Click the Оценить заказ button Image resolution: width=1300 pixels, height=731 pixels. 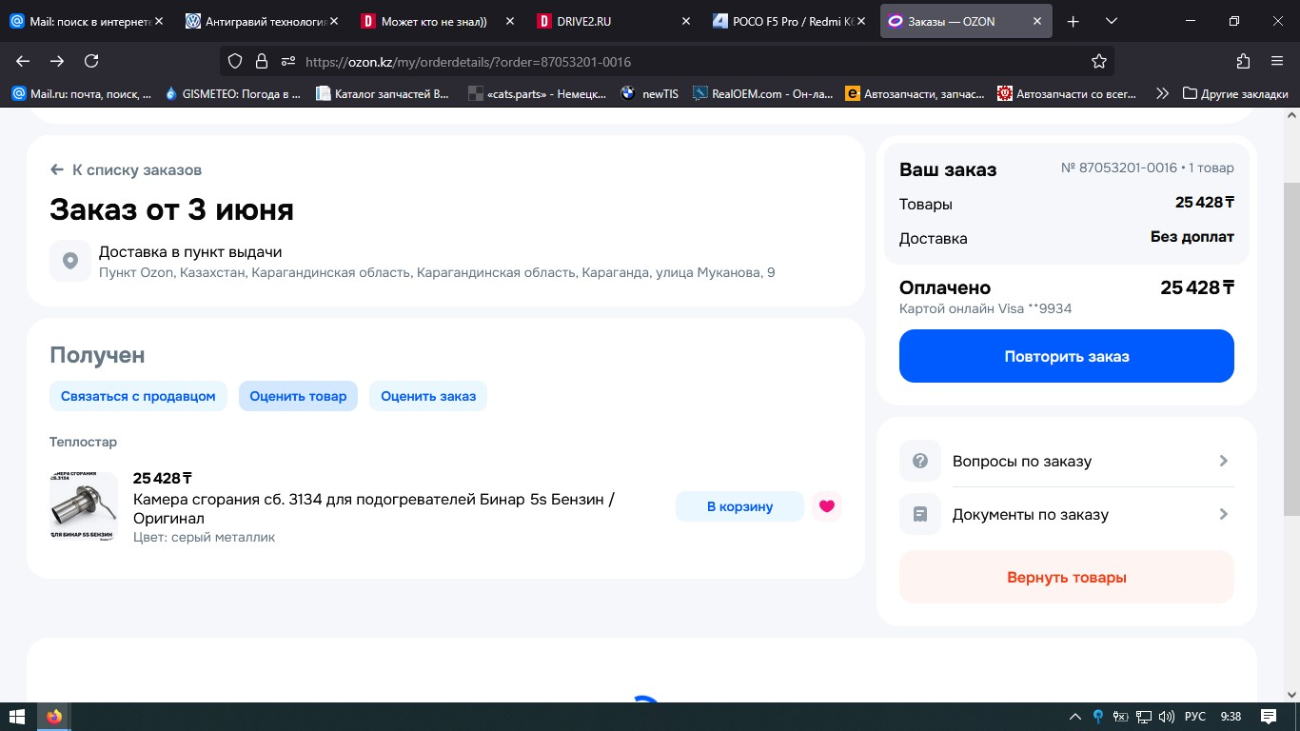[x=428, y=396]
